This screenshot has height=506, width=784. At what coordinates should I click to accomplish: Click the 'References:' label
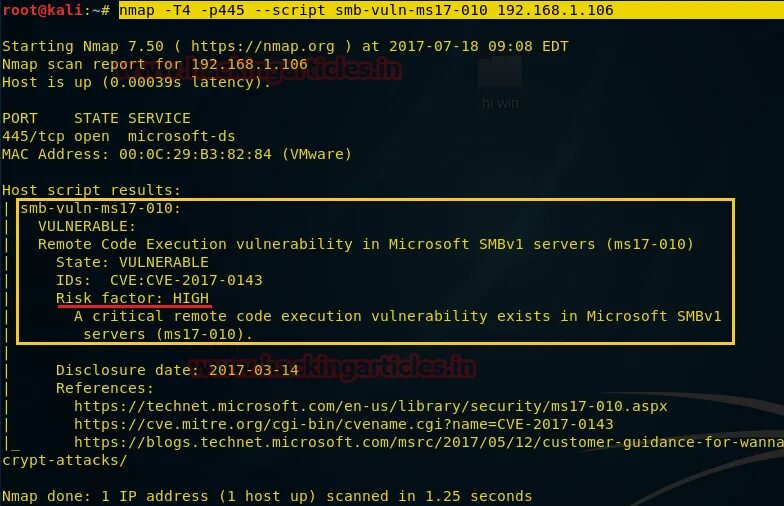105,388
